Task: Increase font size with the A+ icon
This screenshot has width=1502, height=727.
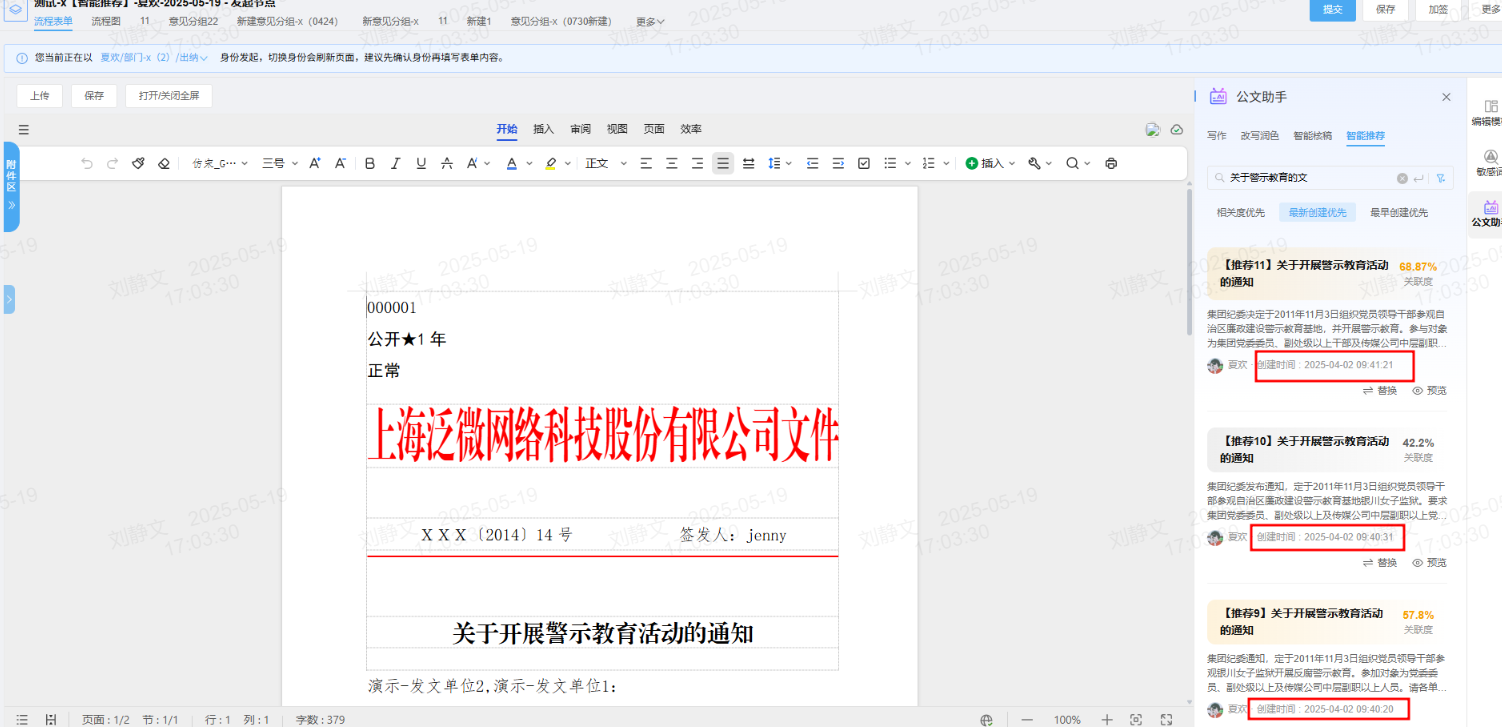Action: tap(315, 163)
